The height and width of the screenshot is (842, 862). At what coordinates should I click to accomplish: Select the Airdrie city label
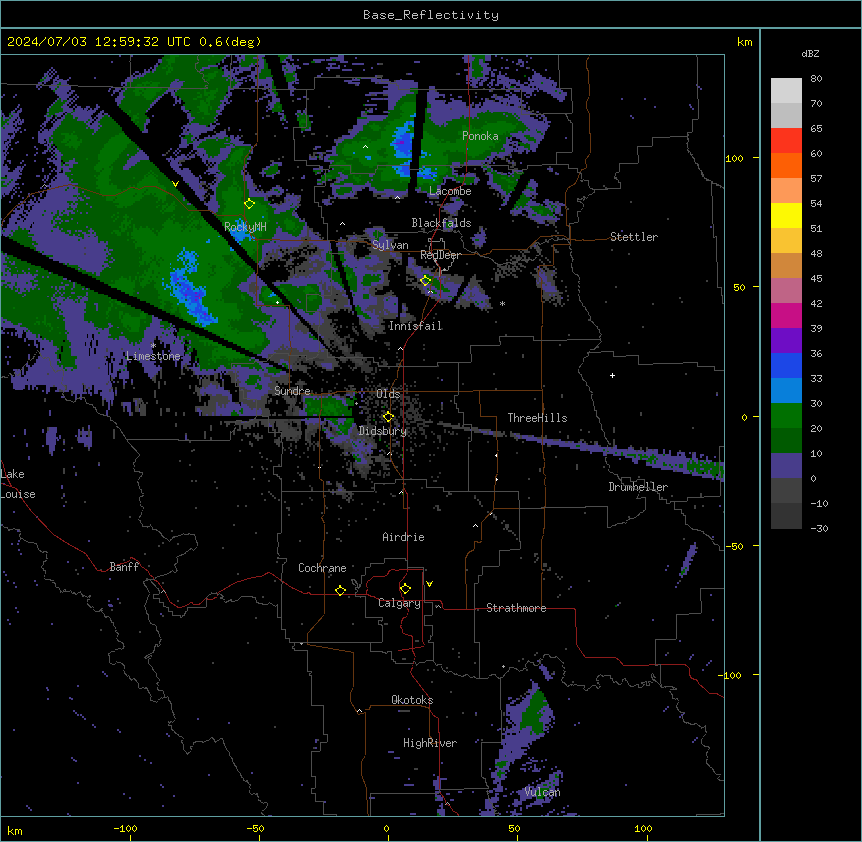(403, 537)
